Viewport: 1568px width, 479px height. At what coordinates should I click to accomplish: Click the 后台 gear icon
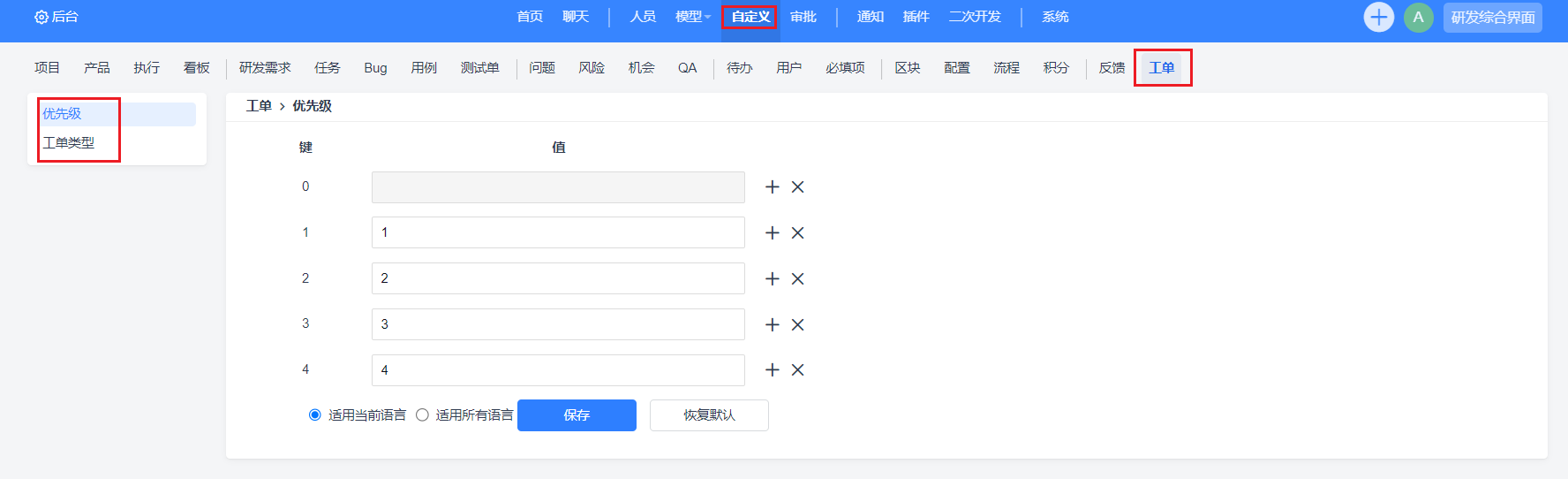[x=41, y=17]
